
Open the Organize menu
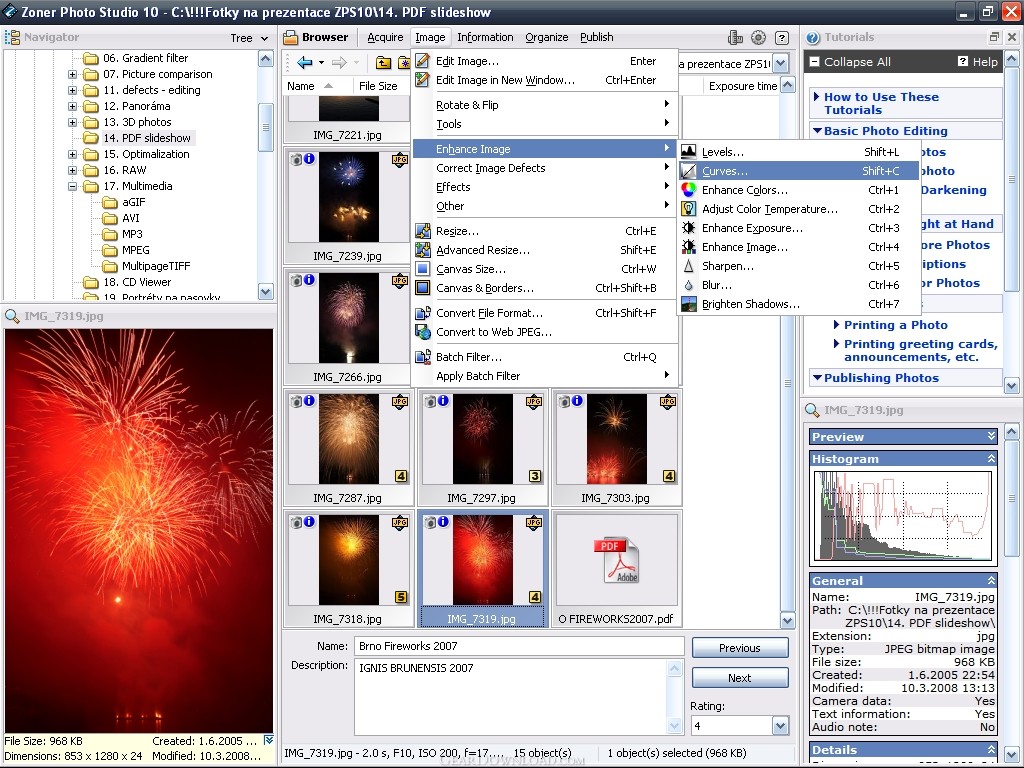pyautogui.click(x=547, y=37)
